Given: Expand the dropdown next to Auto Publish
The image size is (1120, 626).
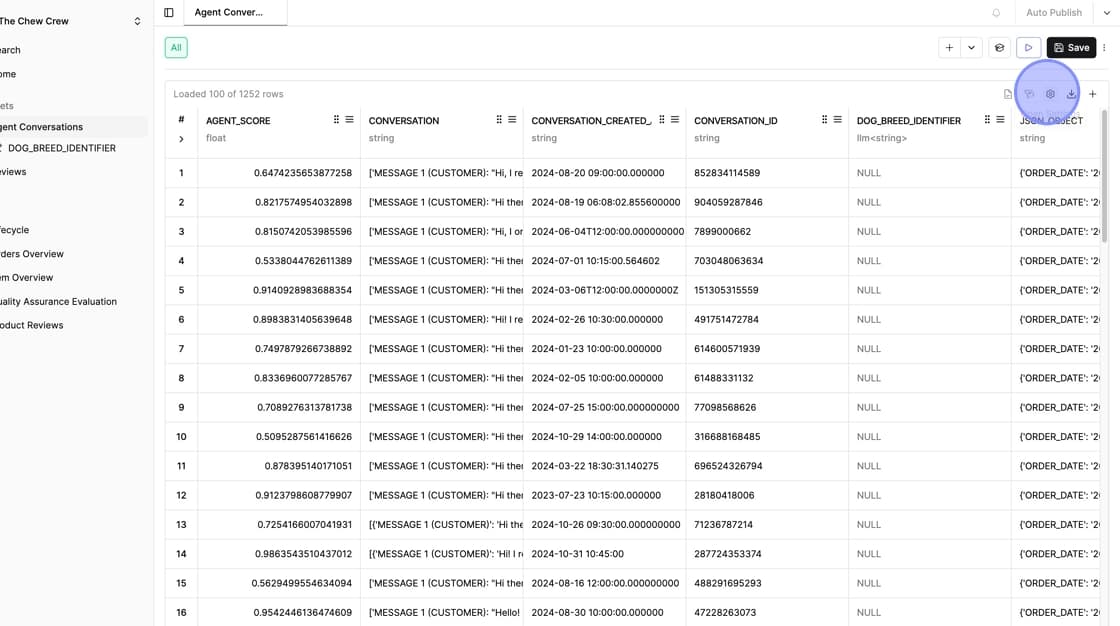Looking at the screenshot, I should pyautogui.click(x=1106, y=13).
